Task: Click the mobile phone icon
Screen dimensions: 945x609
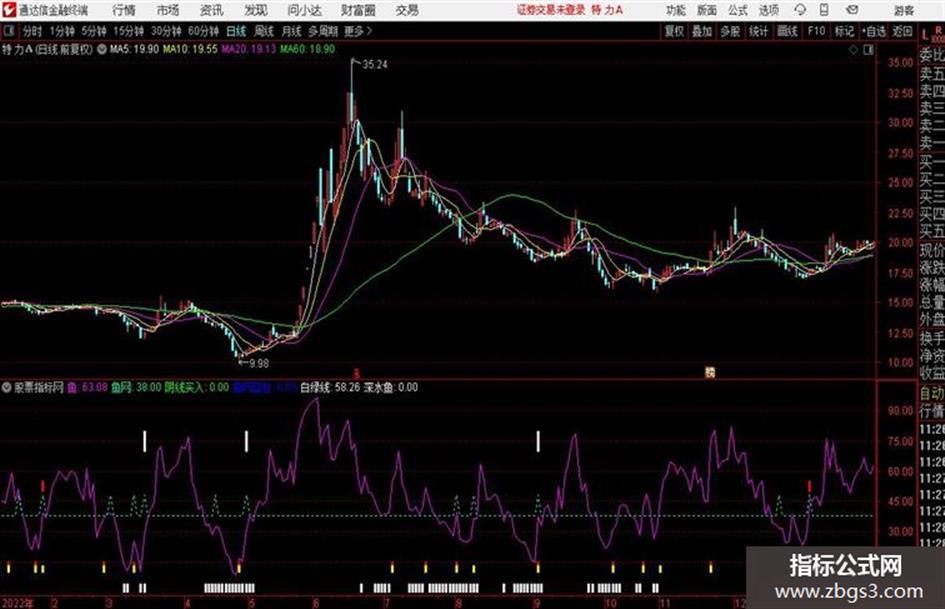Action: click(824, 10)
